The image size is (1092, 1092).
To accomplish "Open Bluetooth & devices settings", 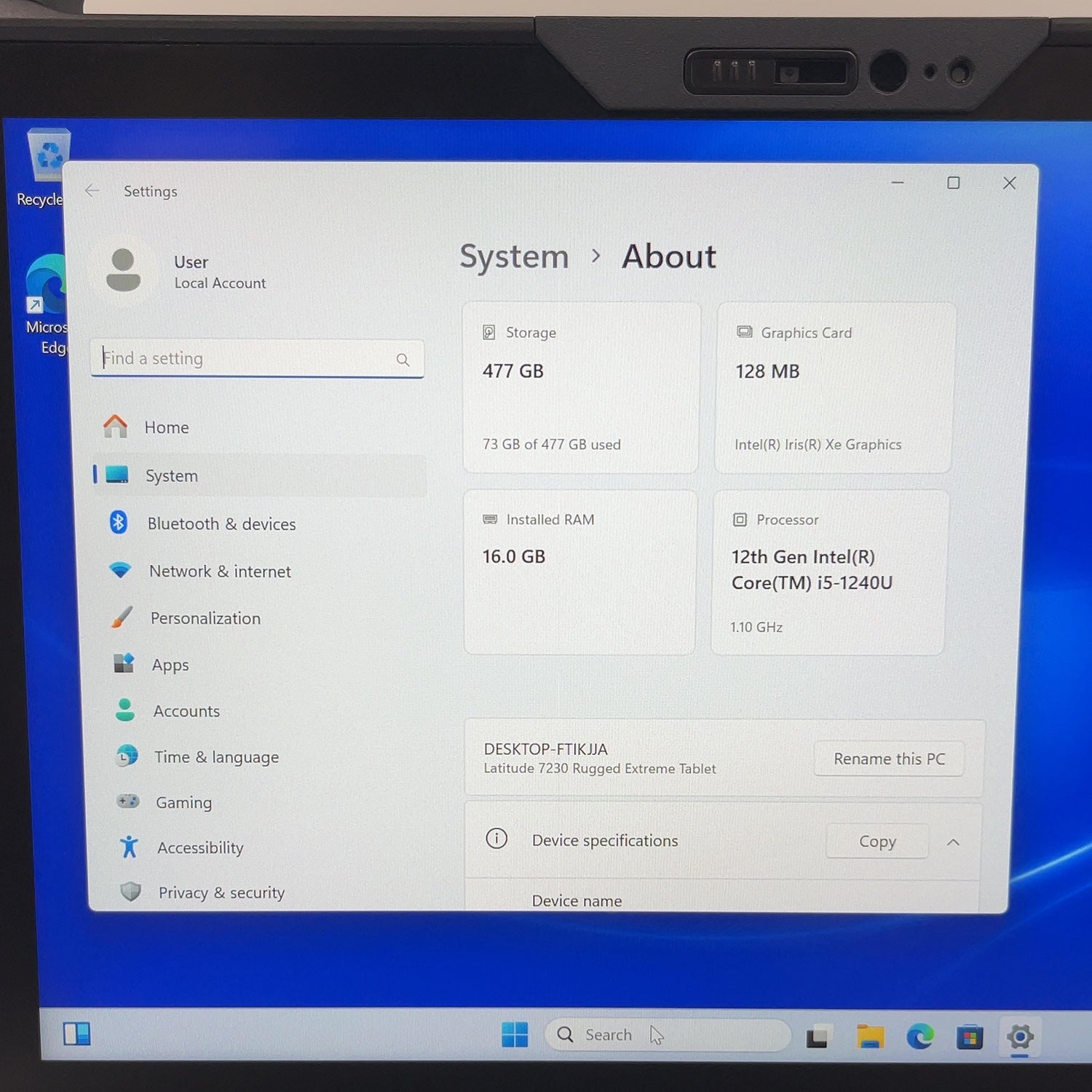I will click(x=261, y=523).
